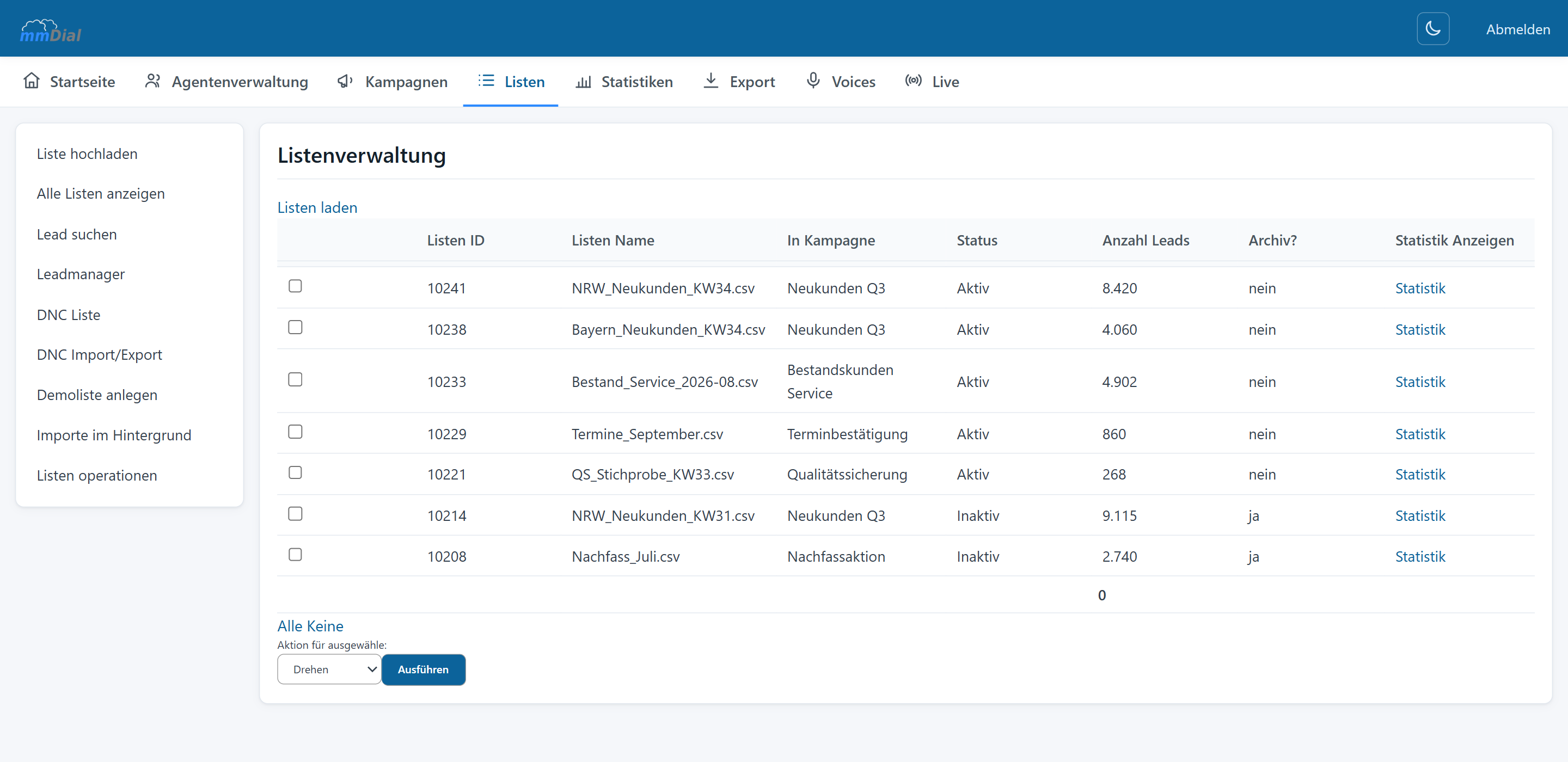Viewport: 1568px width, 762px height.
Task: Select checkbox for Termine_September.csv
Action: coord(295,432)
